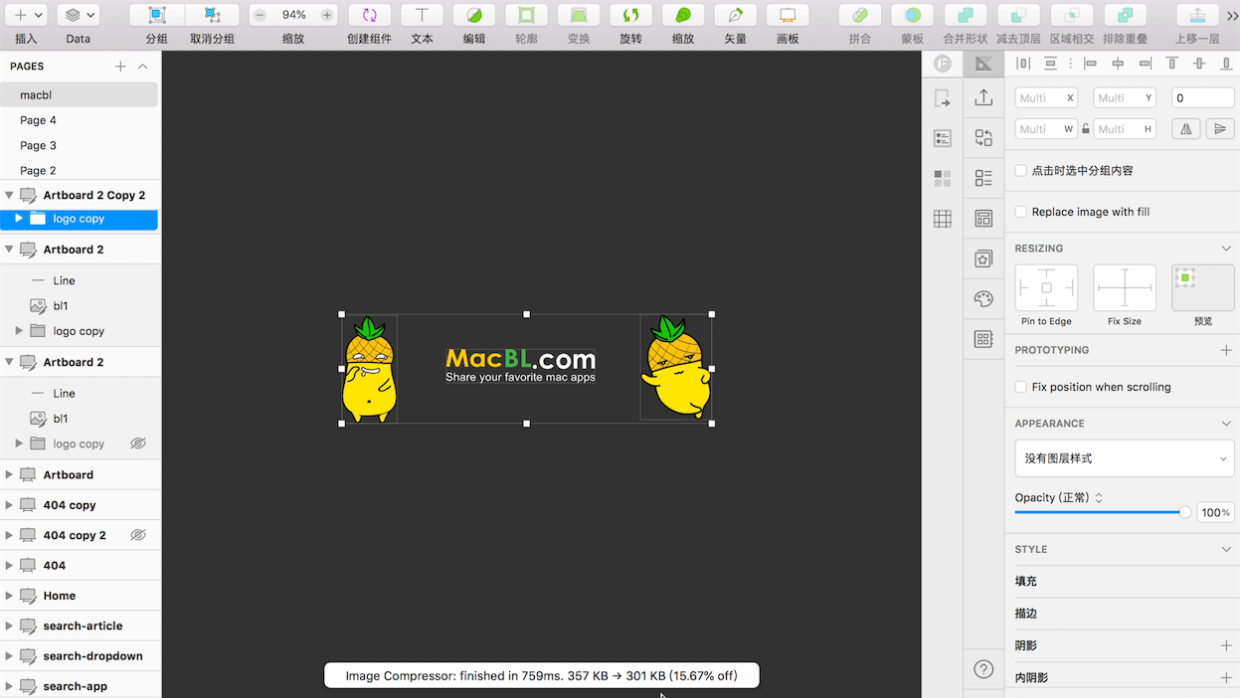The width and height of the screenshot is (1240, 698).
Task: Select the search-app artboard layer
Action: 80,686
